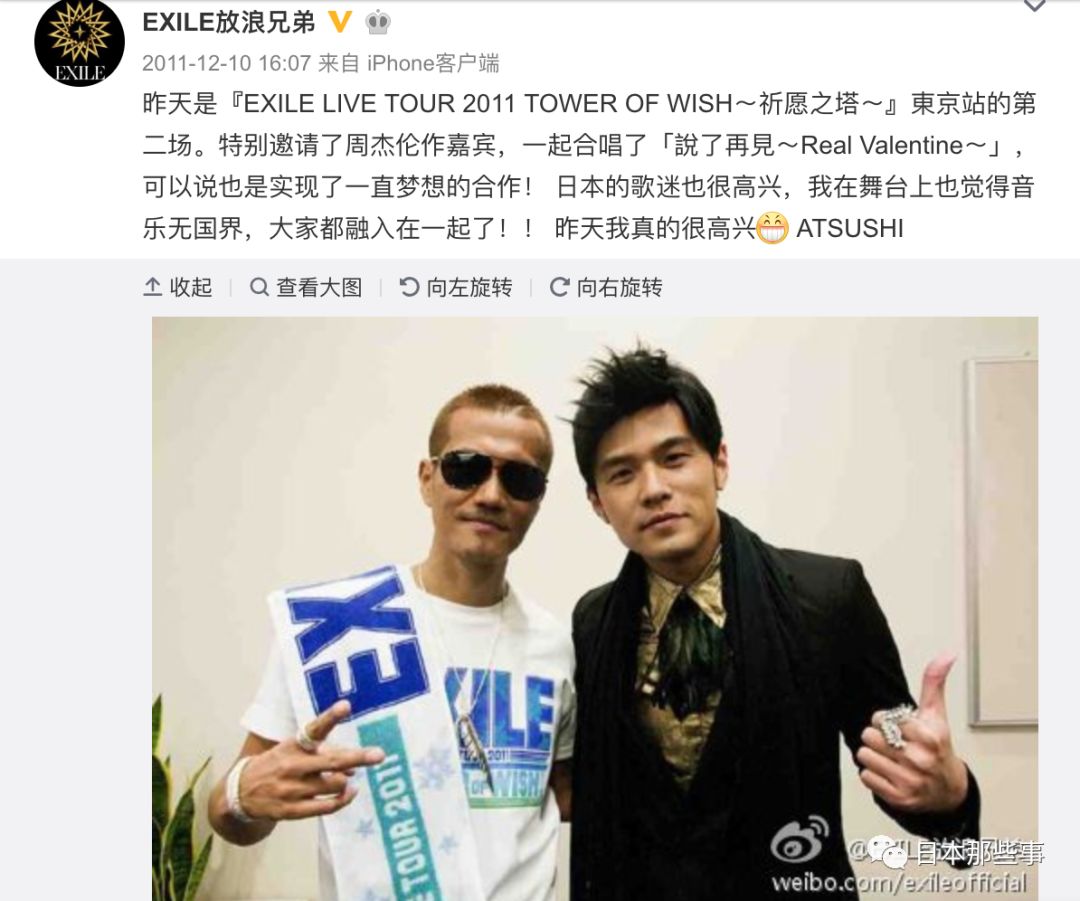Click the grinning emoji in the post text
1080x901 pixels.
tap(772, 229)
